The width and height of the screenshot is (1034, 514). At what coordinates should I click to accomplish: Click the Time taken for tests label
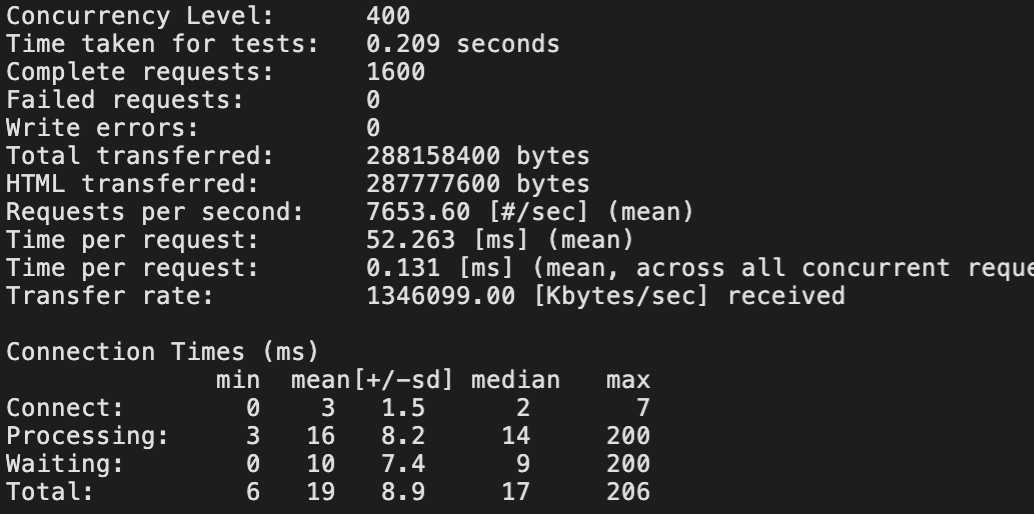[162, 44]
